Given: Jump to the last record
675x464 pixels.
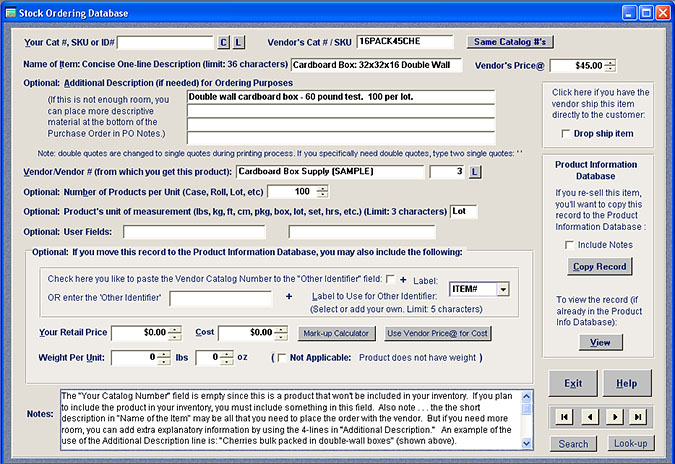Looking at the screenshot, I should tap(638, 417).
